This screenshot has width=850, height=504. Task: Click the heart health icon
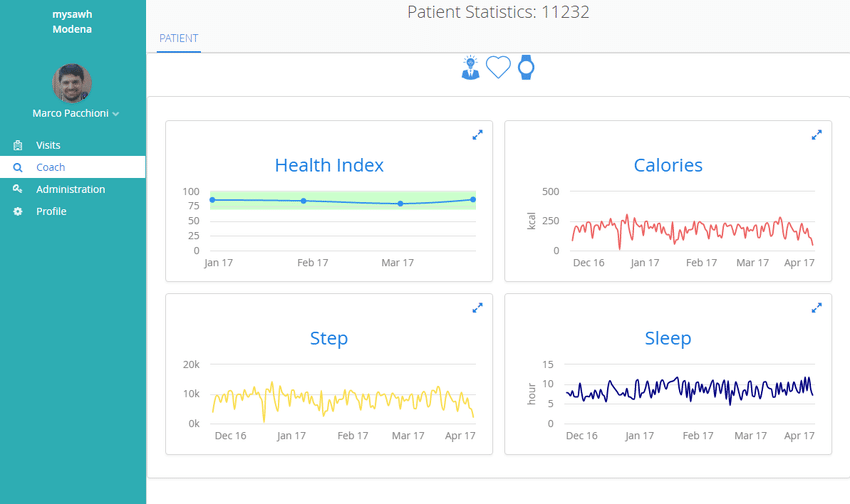(498, 68)
